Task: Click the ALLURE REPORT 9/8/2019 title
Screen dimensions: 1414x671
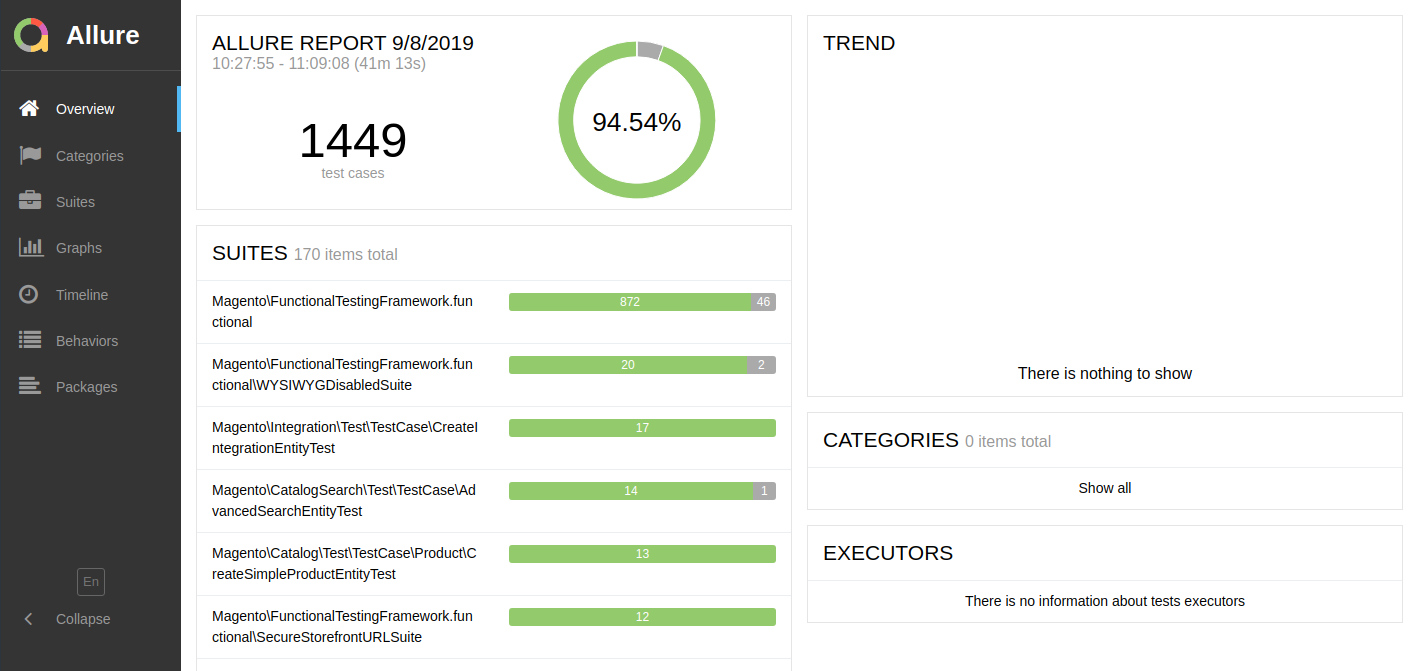Action: point(343,43)
